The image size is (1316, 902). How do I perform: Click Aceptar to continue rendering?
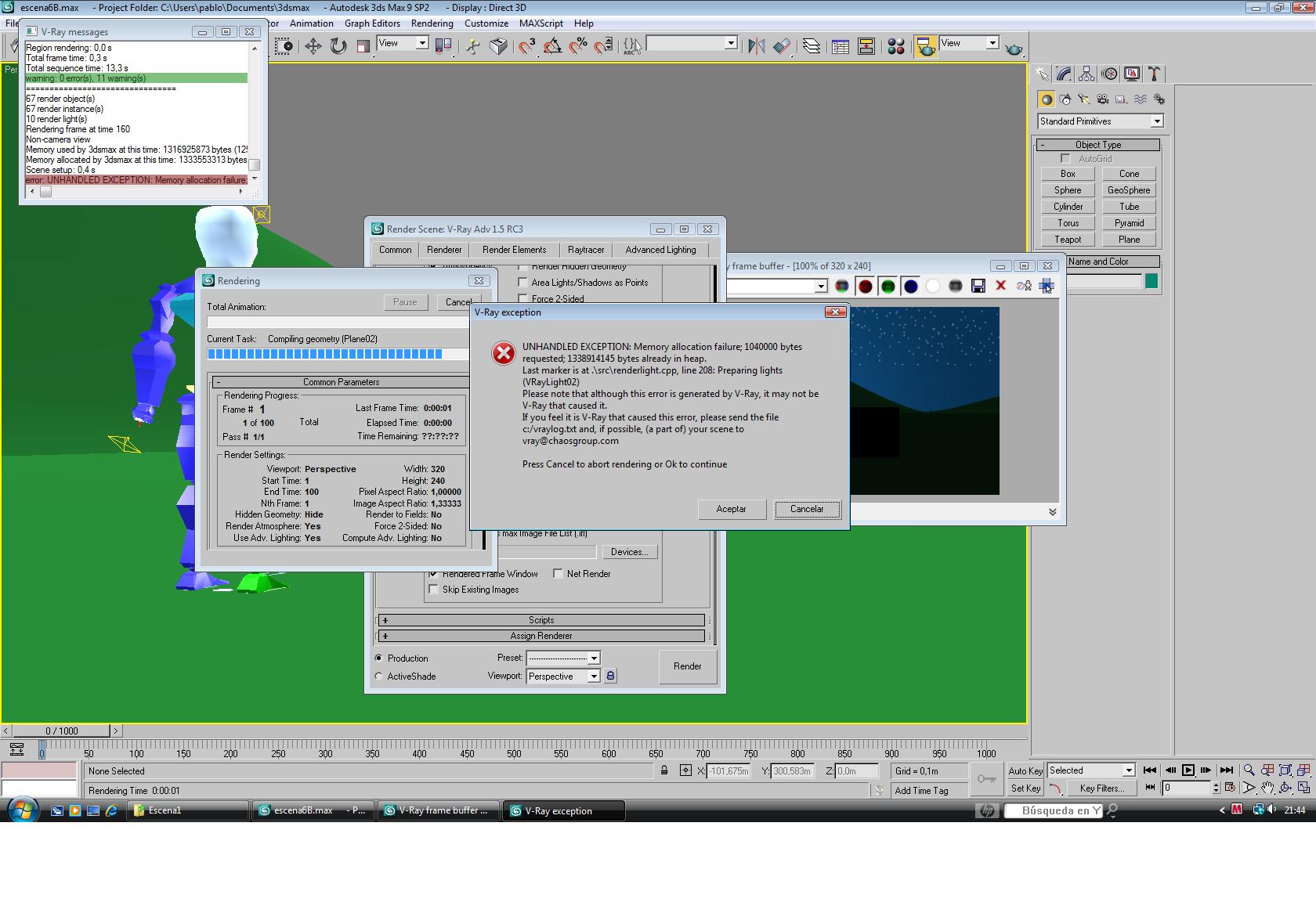coord(731,509)
